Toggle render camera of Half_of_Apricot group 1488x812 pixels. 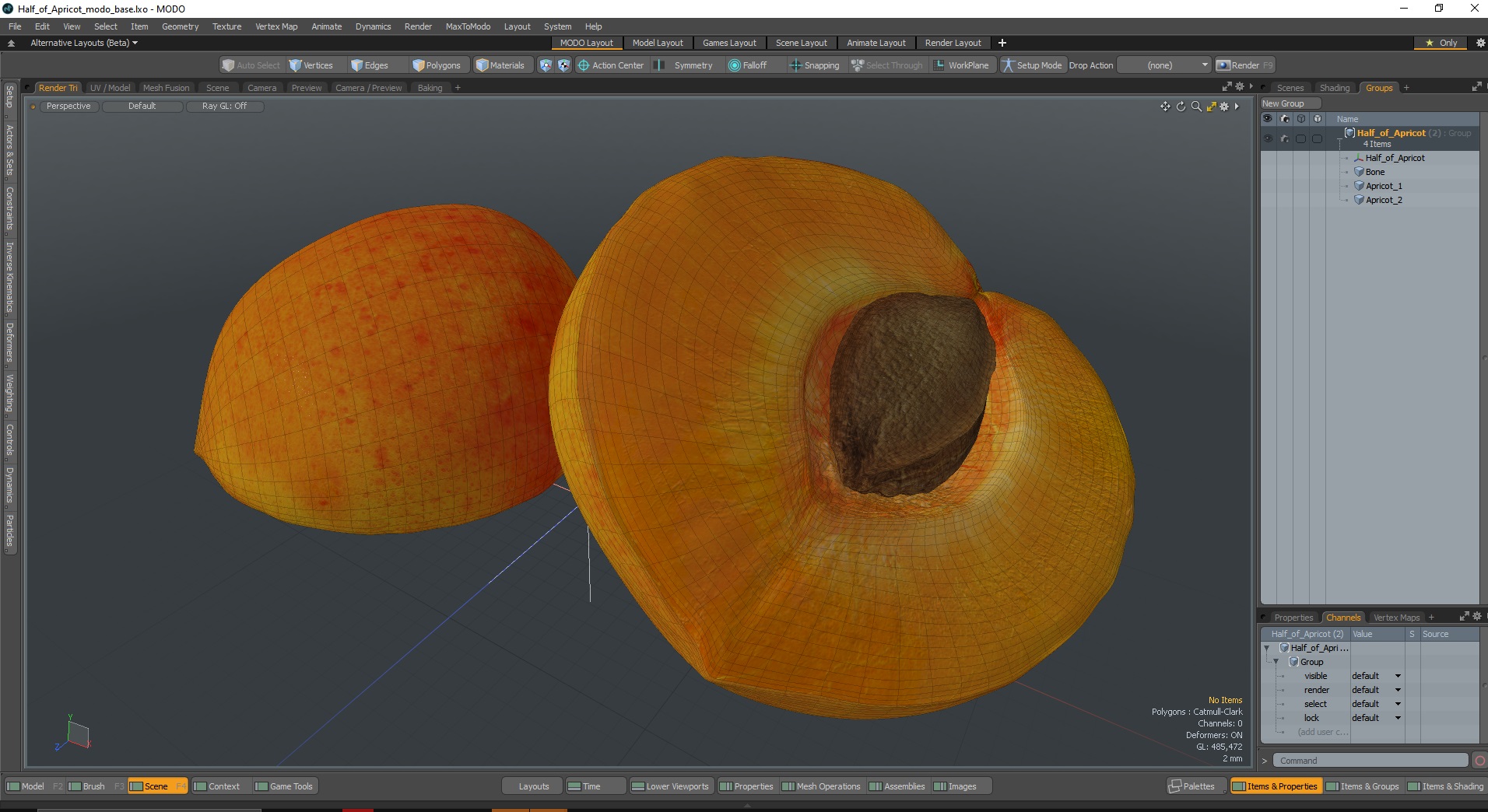[1284, 138]
